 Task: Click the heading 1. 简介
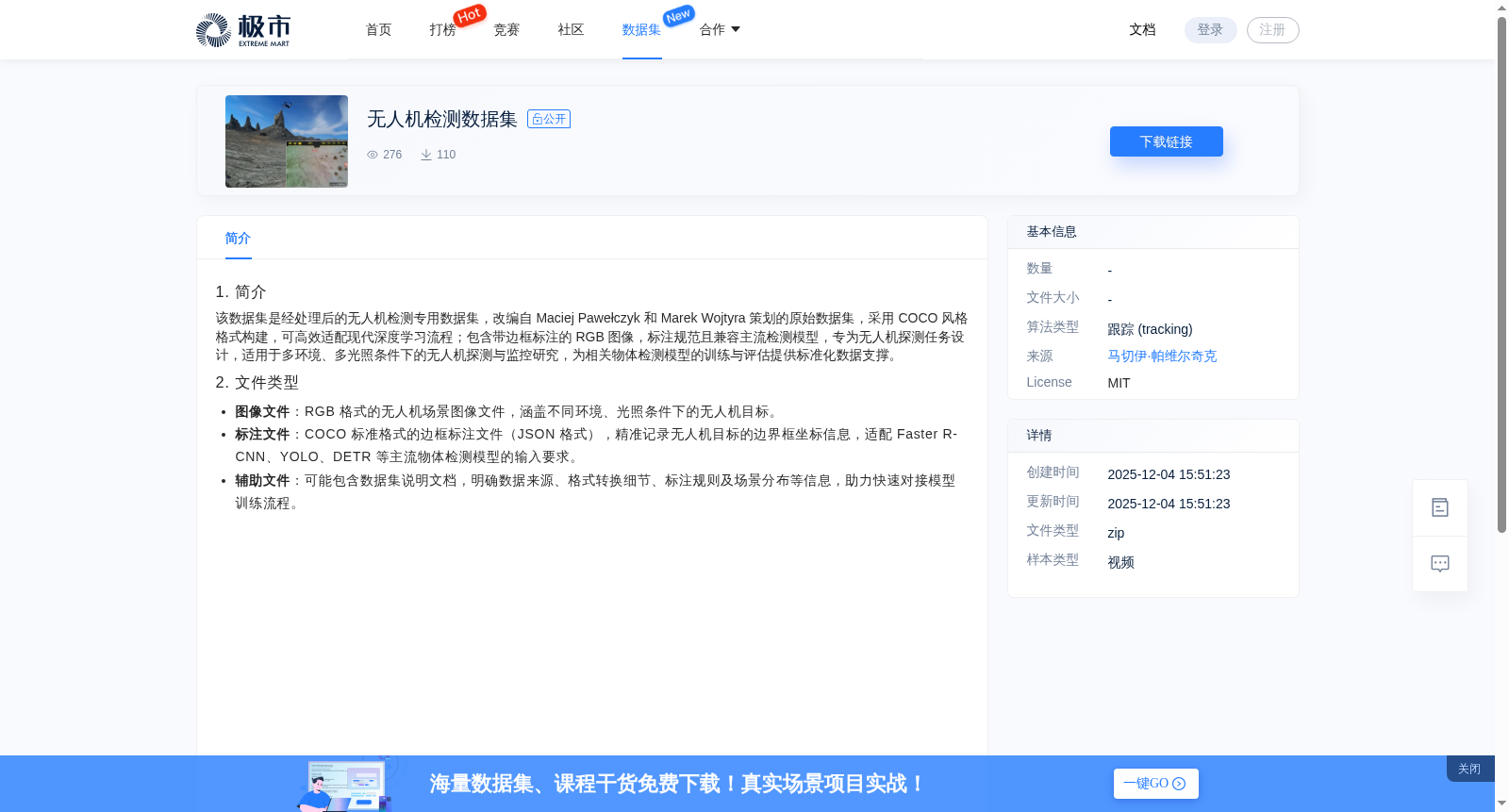point(240,292)
